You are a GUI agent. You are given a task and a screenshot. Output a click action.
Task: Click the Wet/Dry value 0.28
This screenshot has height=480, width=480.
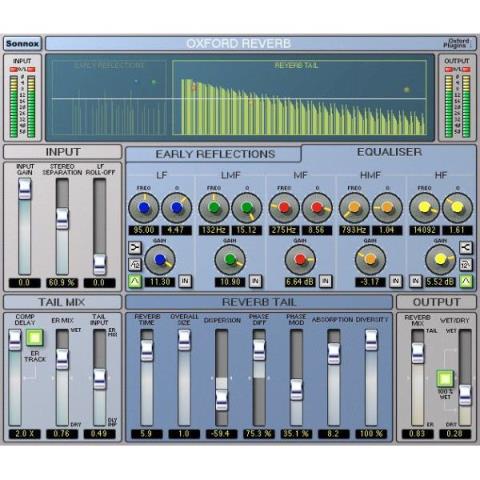455,434
